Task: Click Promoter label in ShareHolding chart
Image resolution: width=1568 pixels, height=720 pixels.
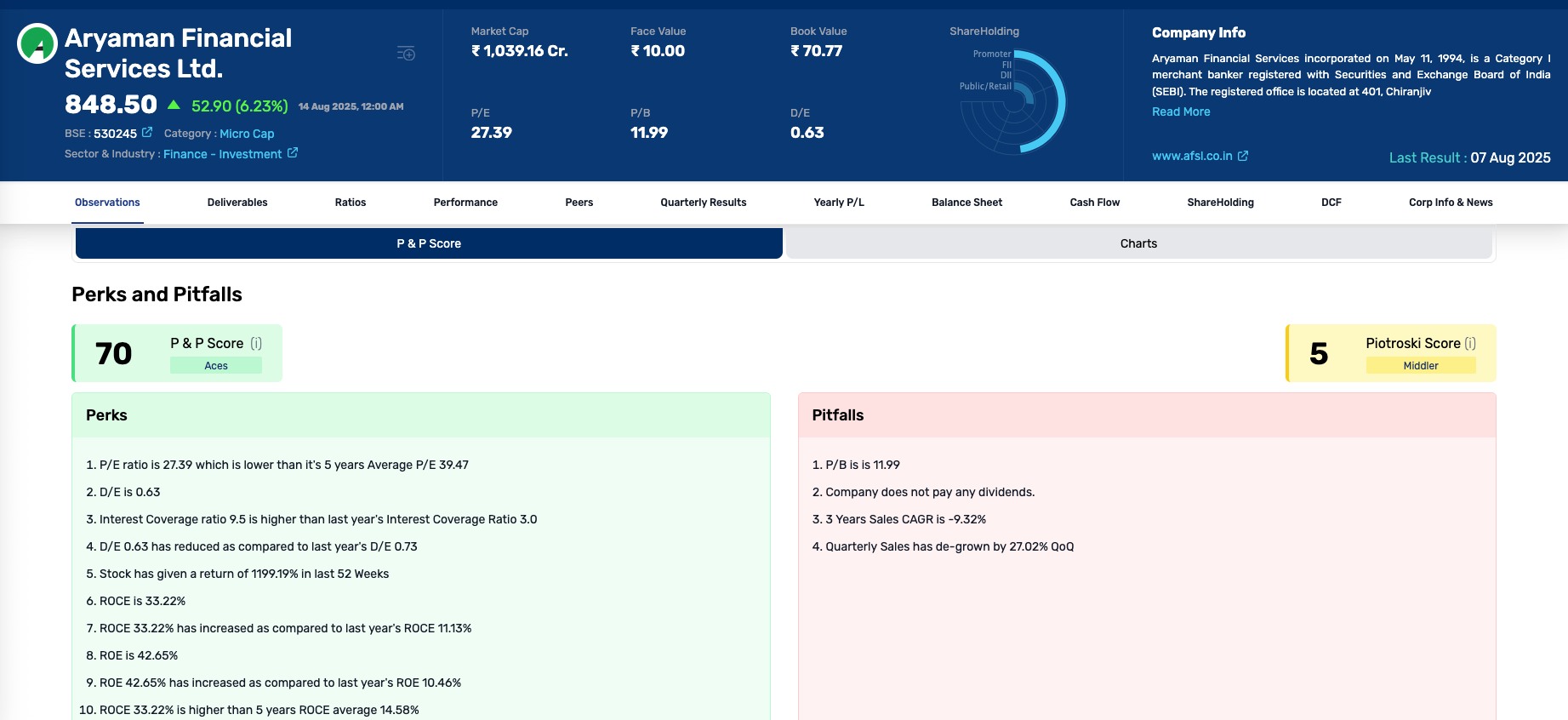Action: tap(992, 54)
